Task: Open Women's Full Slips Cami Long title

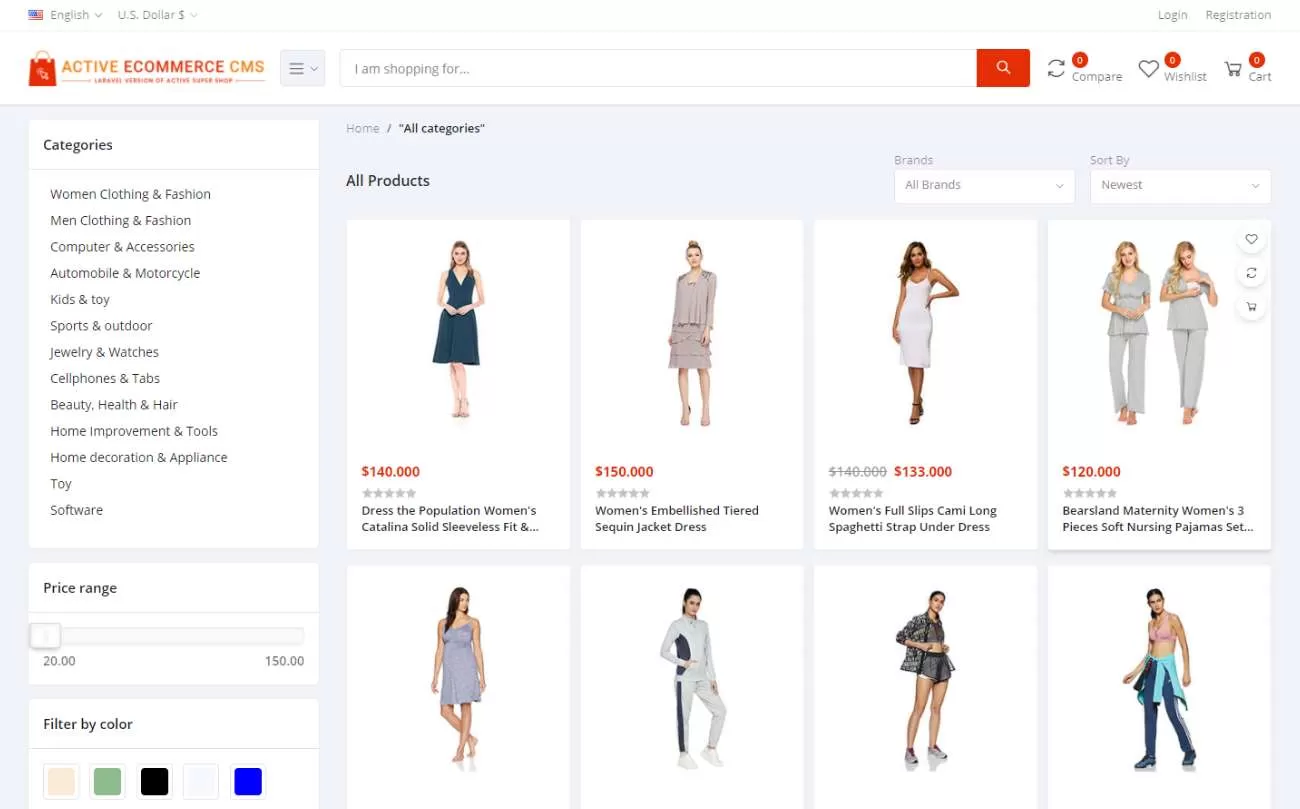Action: pyautogui.click(x=913, y=519)
